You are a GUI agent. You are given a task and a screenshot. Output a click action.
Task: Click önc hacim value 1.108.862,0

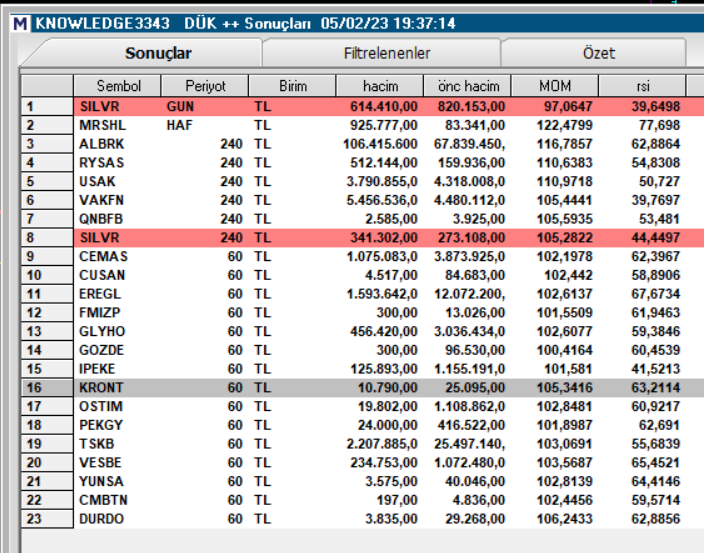[x=469, y=406]
